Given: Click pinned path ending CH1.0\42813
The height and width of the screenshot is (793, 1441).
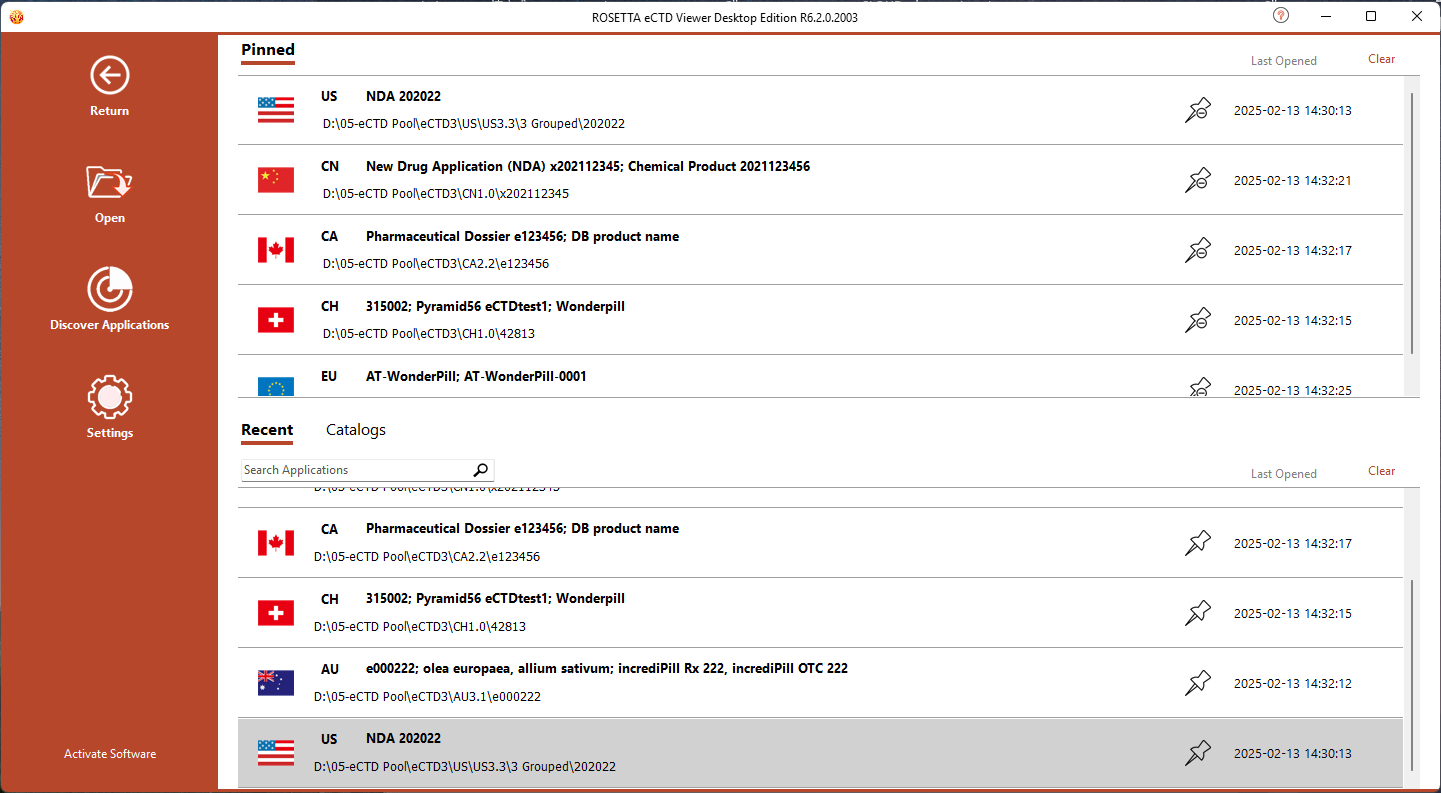Looking at the screenshot, I should [429, 334].
